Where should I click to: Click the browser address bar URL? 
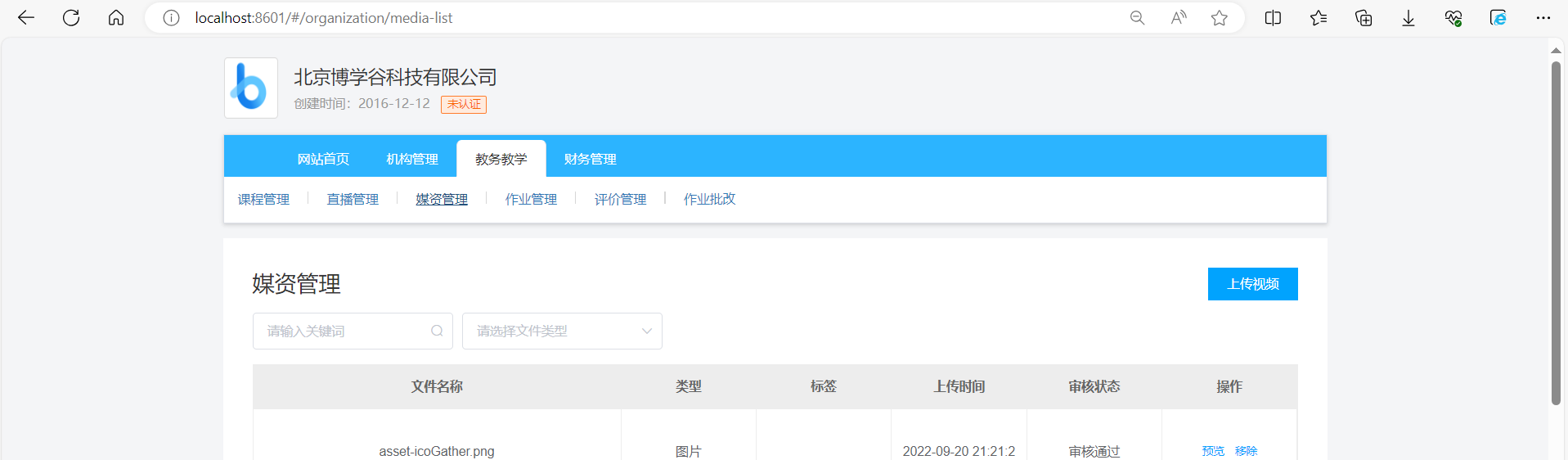323,18
